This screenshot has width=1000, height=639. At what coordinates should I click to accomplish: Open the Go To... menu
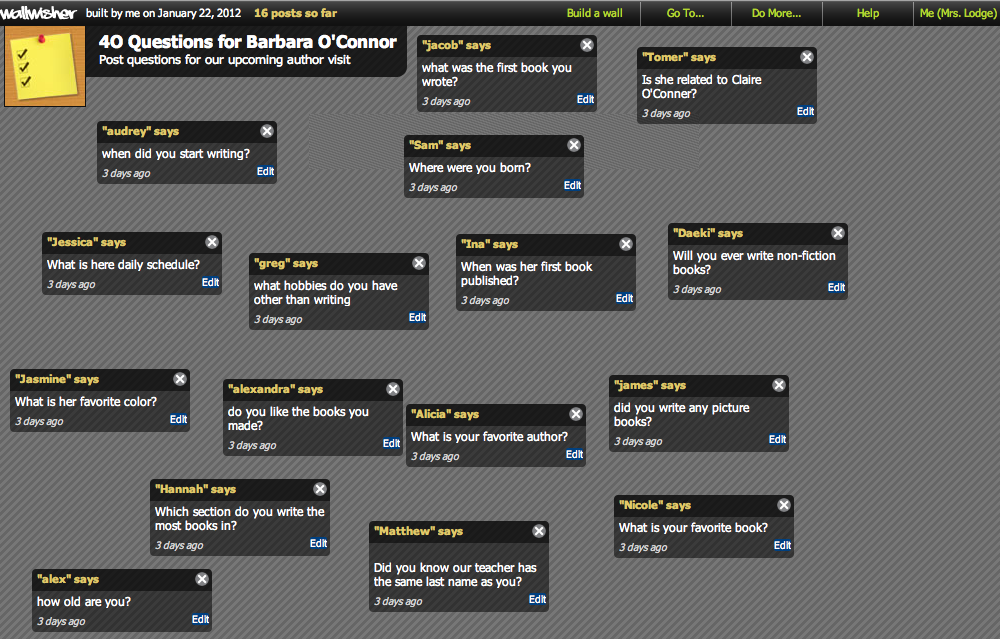coord(686,13)
